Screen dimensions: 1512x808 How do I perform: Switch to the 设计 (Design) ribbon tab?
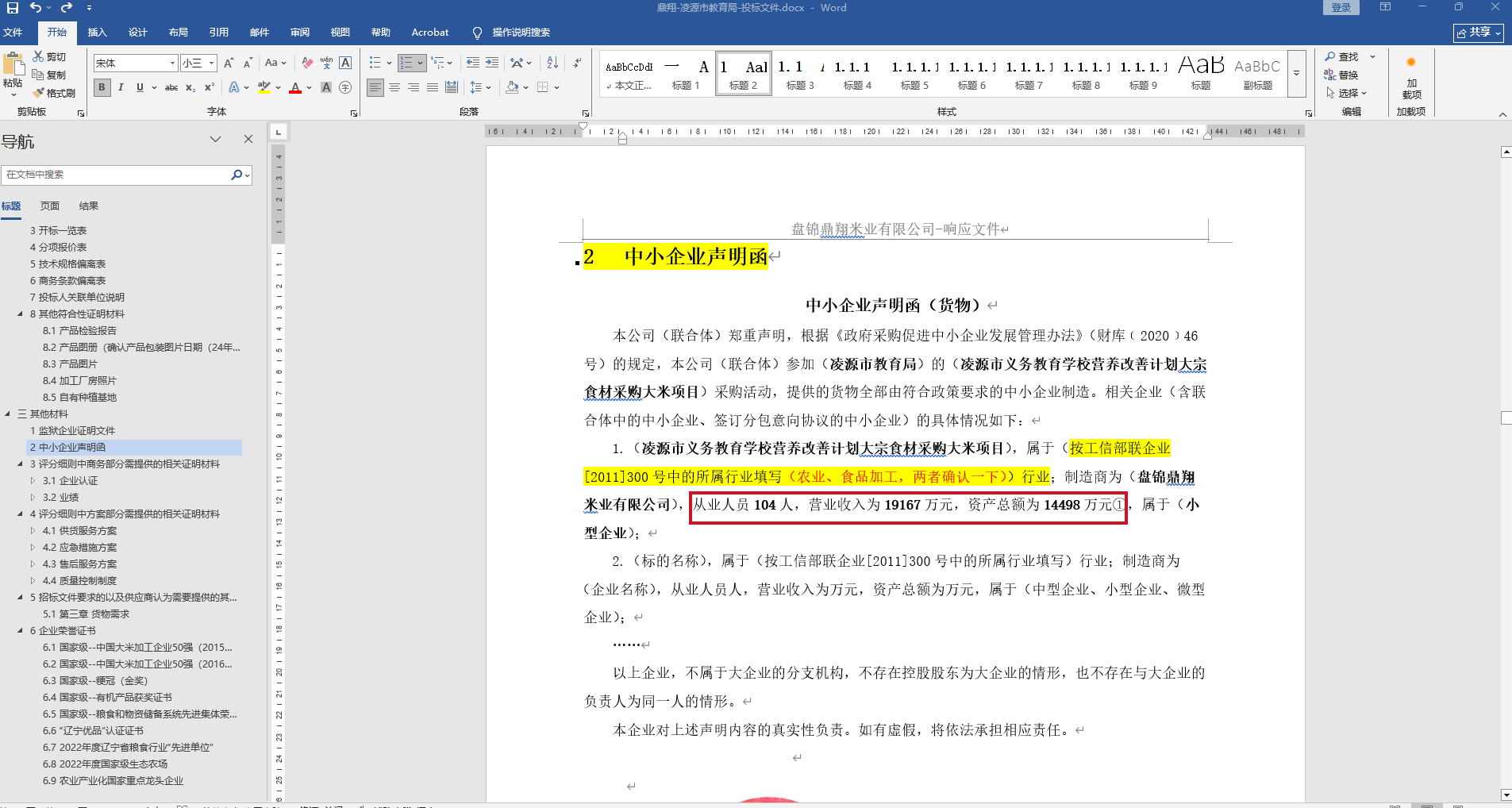click(x=138, y=33)
